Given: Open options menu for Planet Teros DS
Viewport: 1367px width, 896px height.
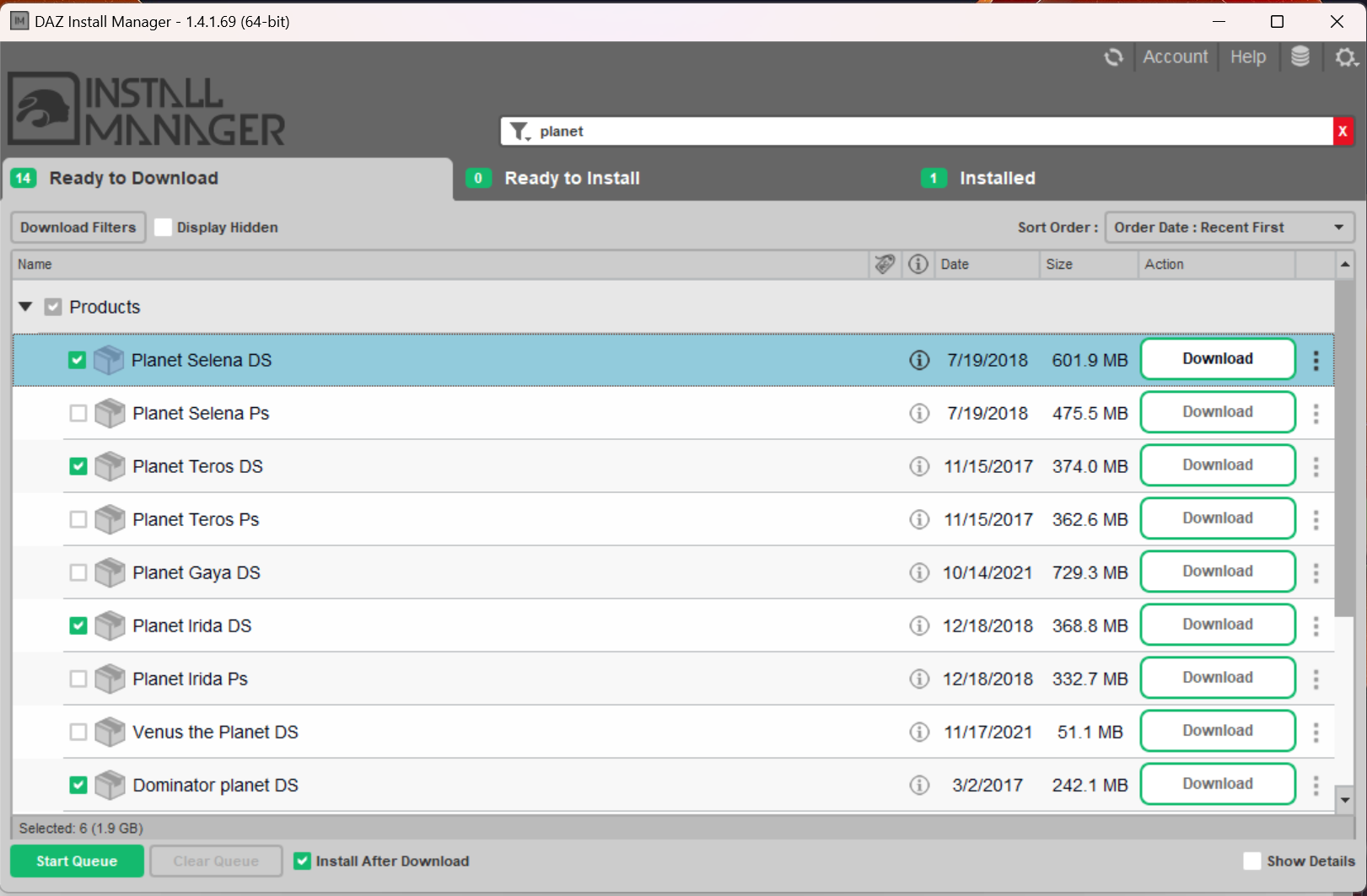Looking at the screenshot, I should coord(1316,467).
